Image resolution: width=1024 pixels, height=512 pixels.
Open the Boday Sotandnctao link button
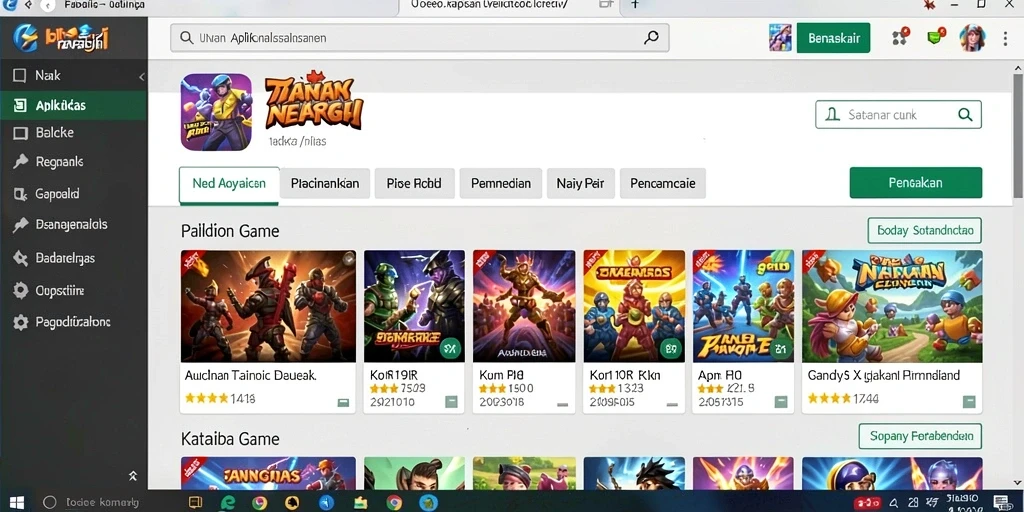click(924, 231)
